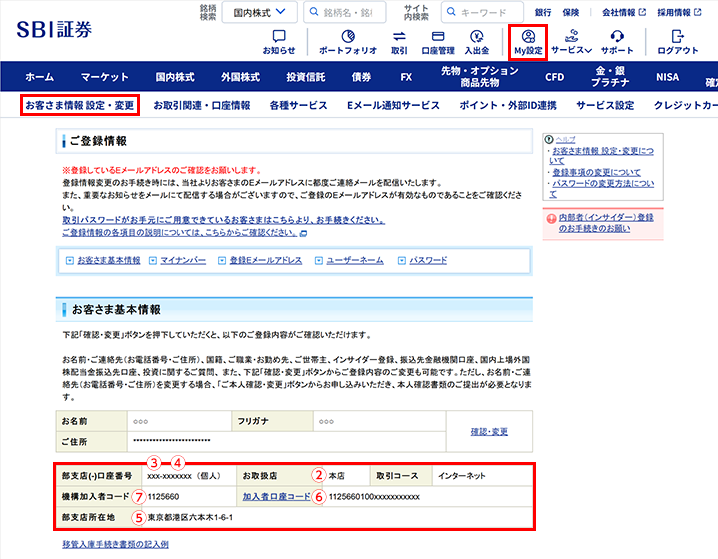
Task: Click the 東京都港区六本木1-6-1 address text
Action: [x=190, y=517]
